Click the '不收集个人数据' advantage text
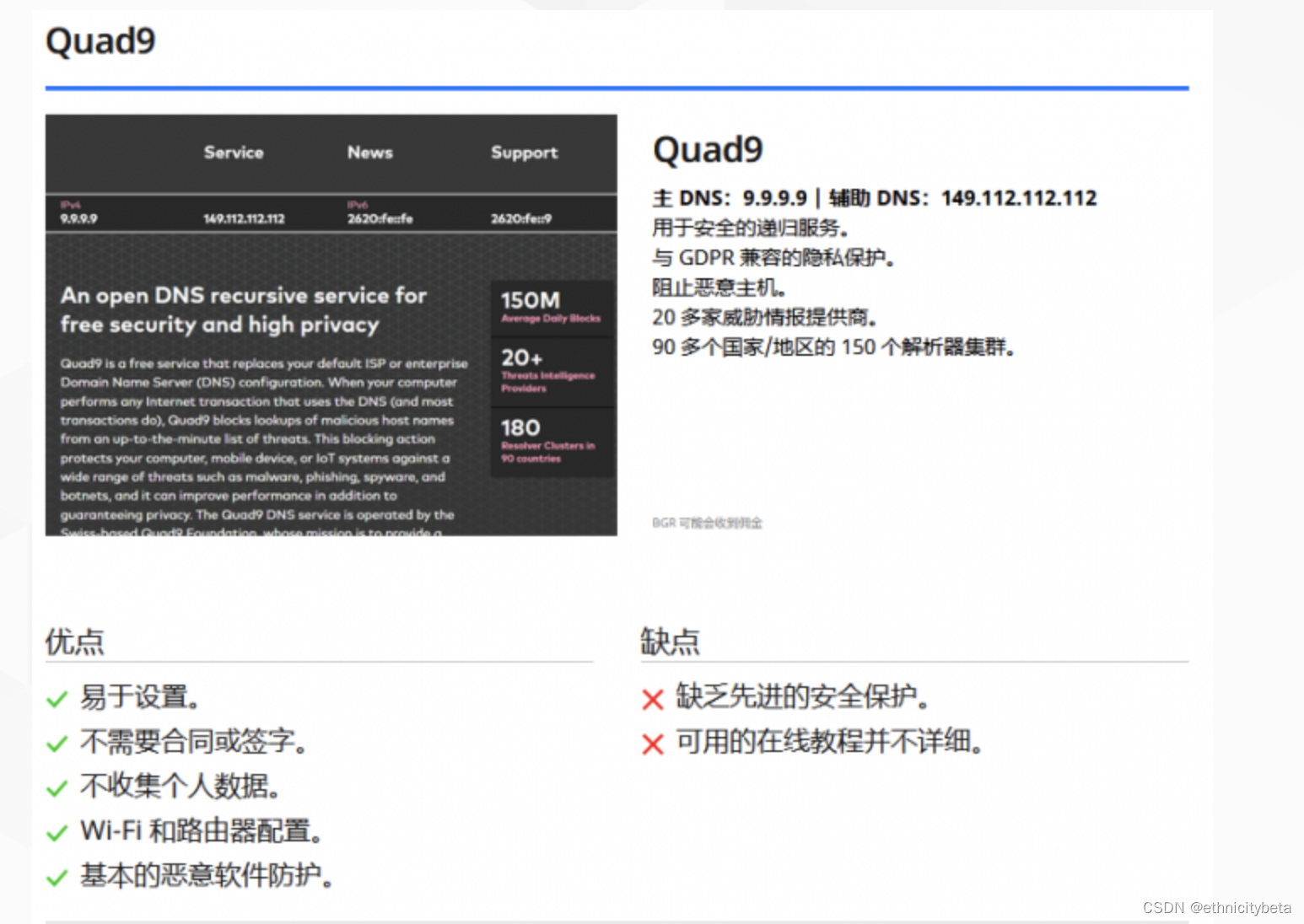The width and height of the screenshot is (1304, 924). 181,787
